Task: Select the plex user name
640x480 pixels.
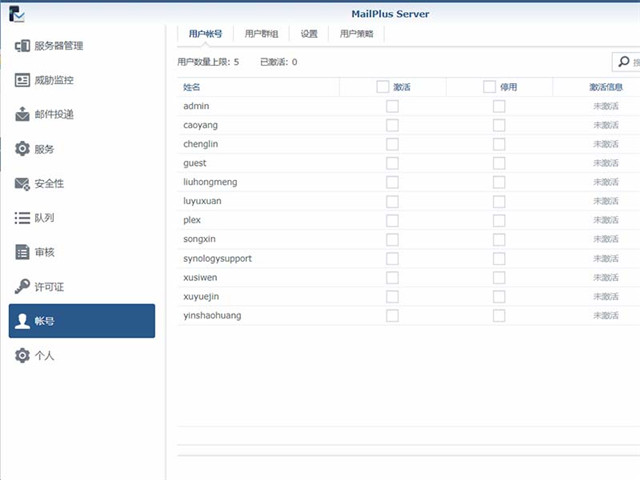Action: click(192, 220)
